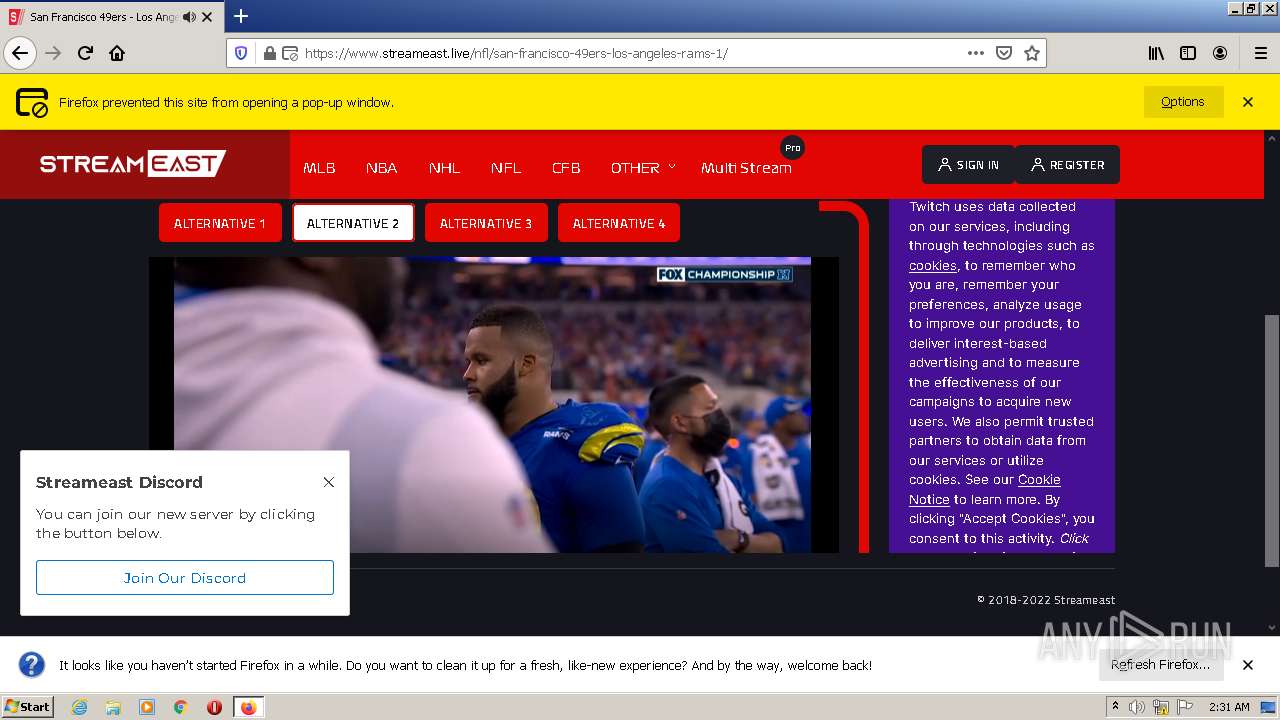Viewport: 1280px width, 720px height.
Task: Open the NHL section
Action: tap(444, 168)
